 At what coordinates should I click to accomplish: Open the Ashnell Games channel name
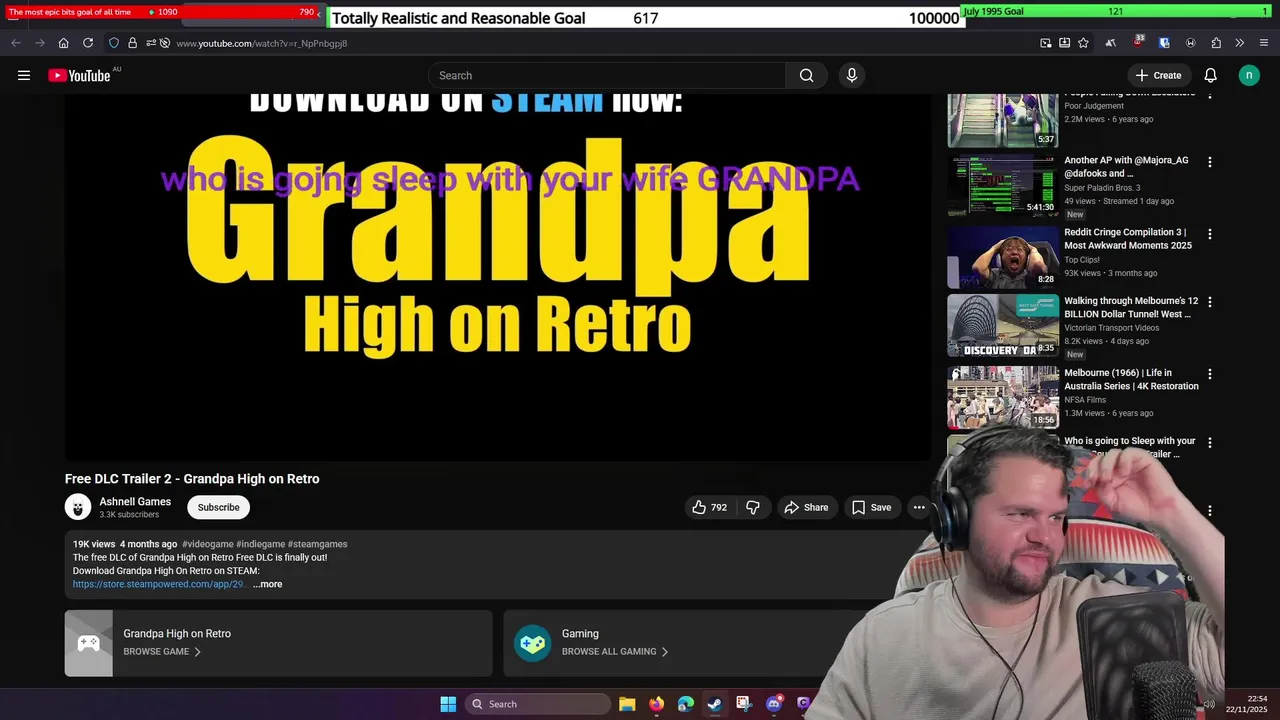tap(135, 502)
